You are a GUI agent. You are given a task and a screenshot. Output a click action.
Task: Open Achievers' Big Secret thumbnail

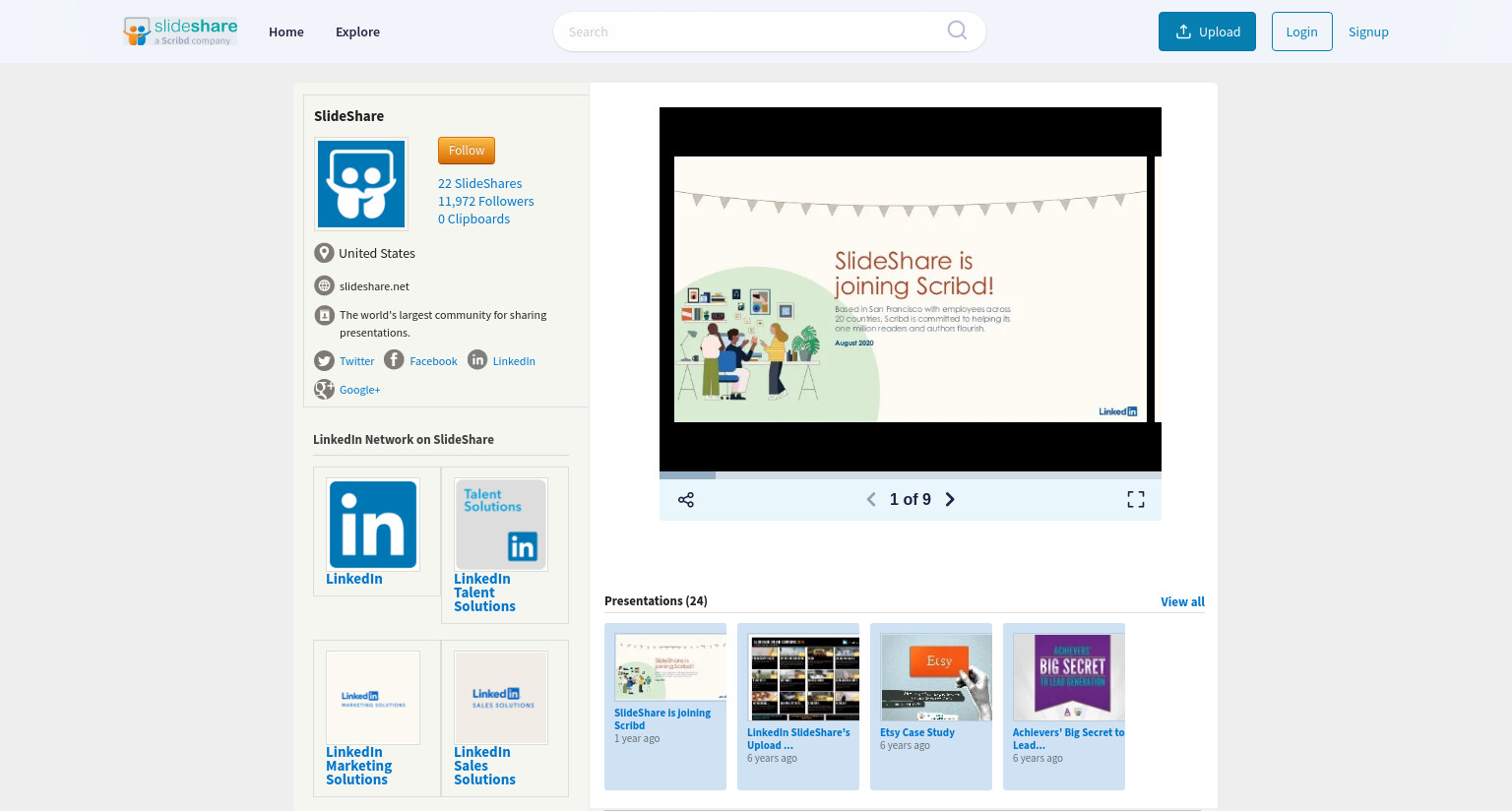point(1069,678)
